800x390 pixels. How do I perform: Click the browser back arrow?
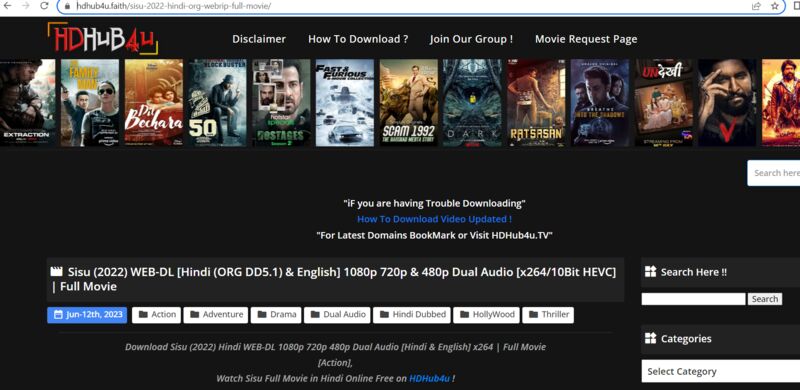8,6
